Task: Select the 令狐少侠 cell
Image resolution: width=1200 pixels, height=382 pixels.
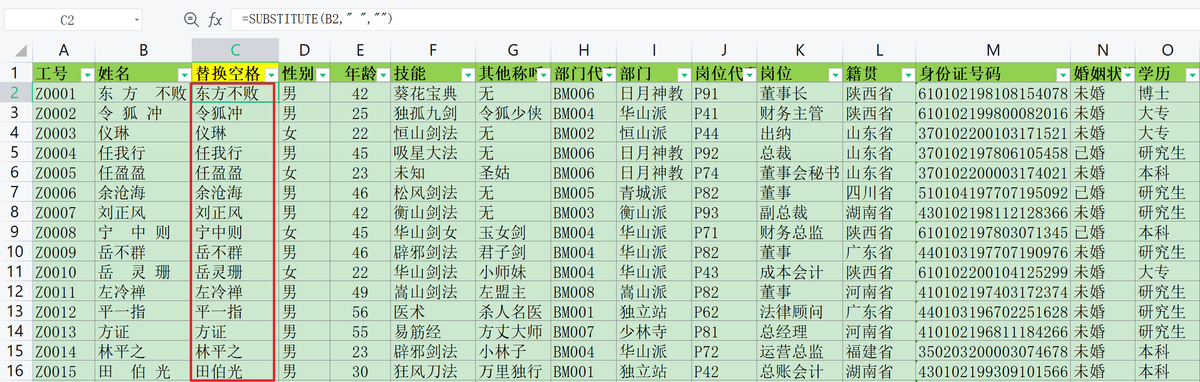Action: pos(514,114)
